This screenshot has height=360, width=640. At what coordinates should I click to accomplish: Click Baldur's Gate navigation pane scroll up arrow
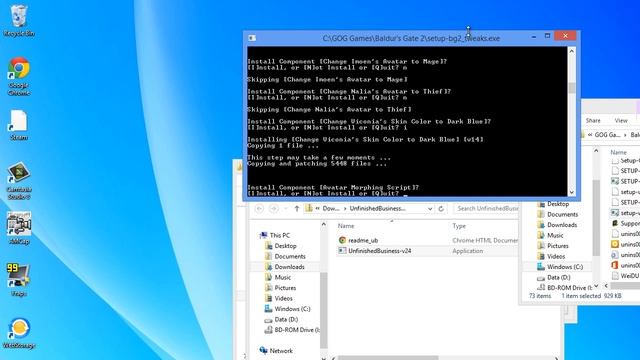pyautogui.click(x=596, y=151)
